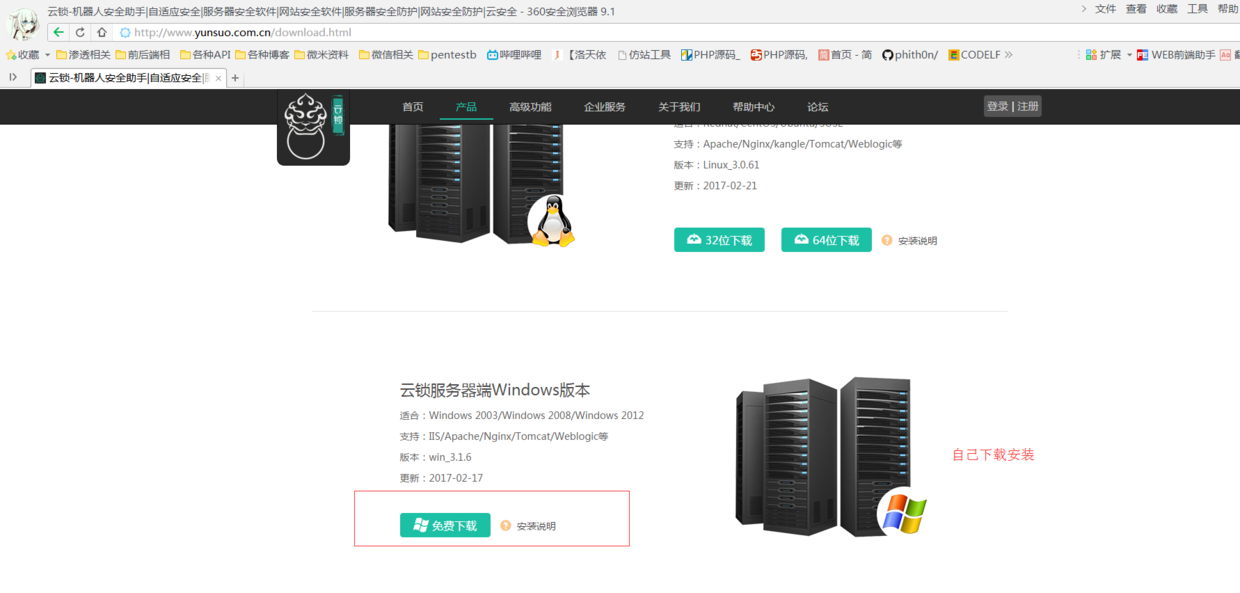
Task: Open 关于我们 in site navigation
Action: 679,106
